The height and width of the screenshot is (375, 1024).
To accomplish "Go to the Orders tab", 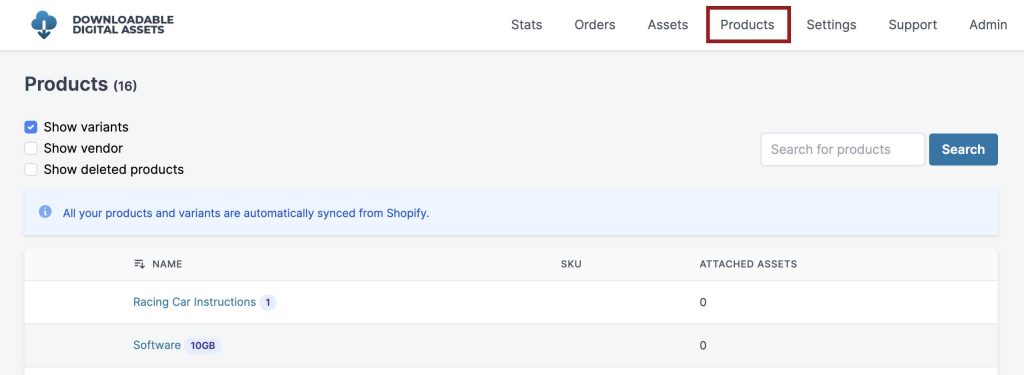I will click(x=595, y=25).
